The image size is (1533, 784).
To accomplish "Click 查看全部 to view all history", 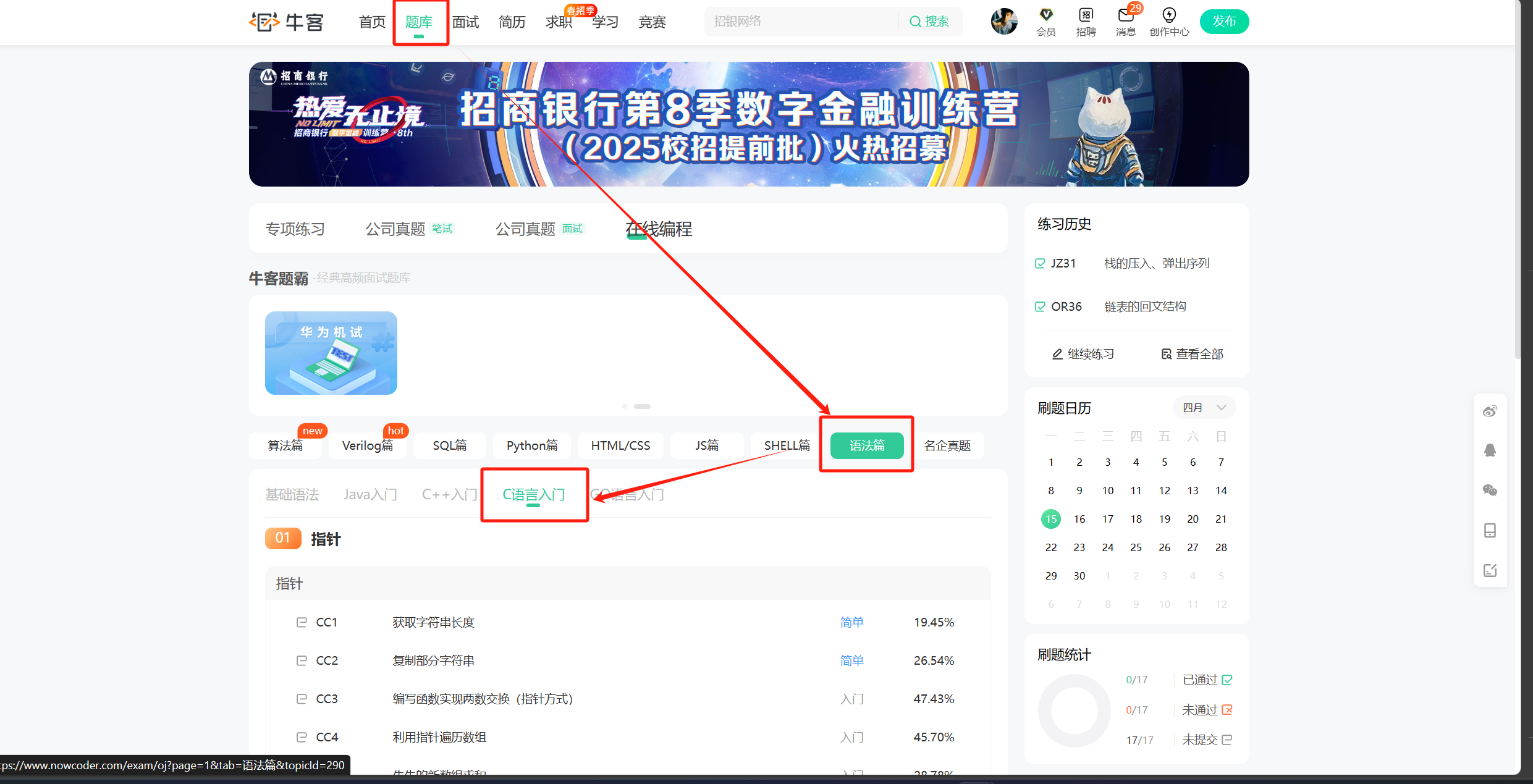I will [1193, 354].
